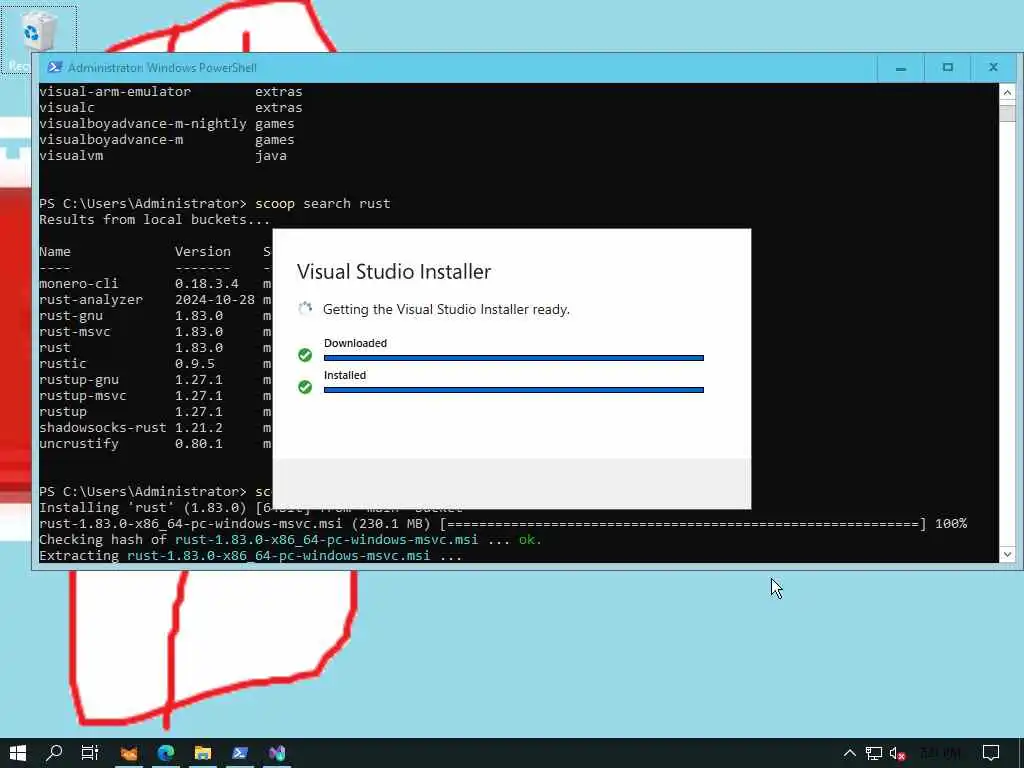Click the 100% download progress text
The width and height of the screenshot is (1024, 768).
click(951, 524)
